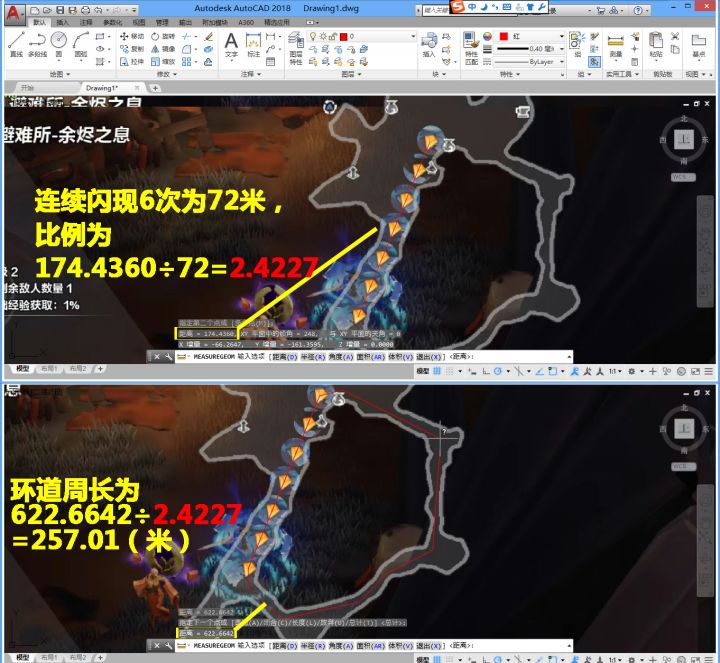Choose the Scale (缩放) command
Image resolution: width=720 pixels, height=663 pixels.
pos(163,61)
